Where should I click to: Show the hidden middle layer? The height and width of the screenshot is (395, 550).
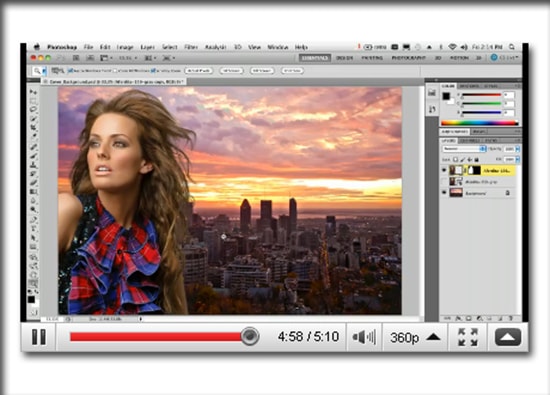click(x=444, y=181)
